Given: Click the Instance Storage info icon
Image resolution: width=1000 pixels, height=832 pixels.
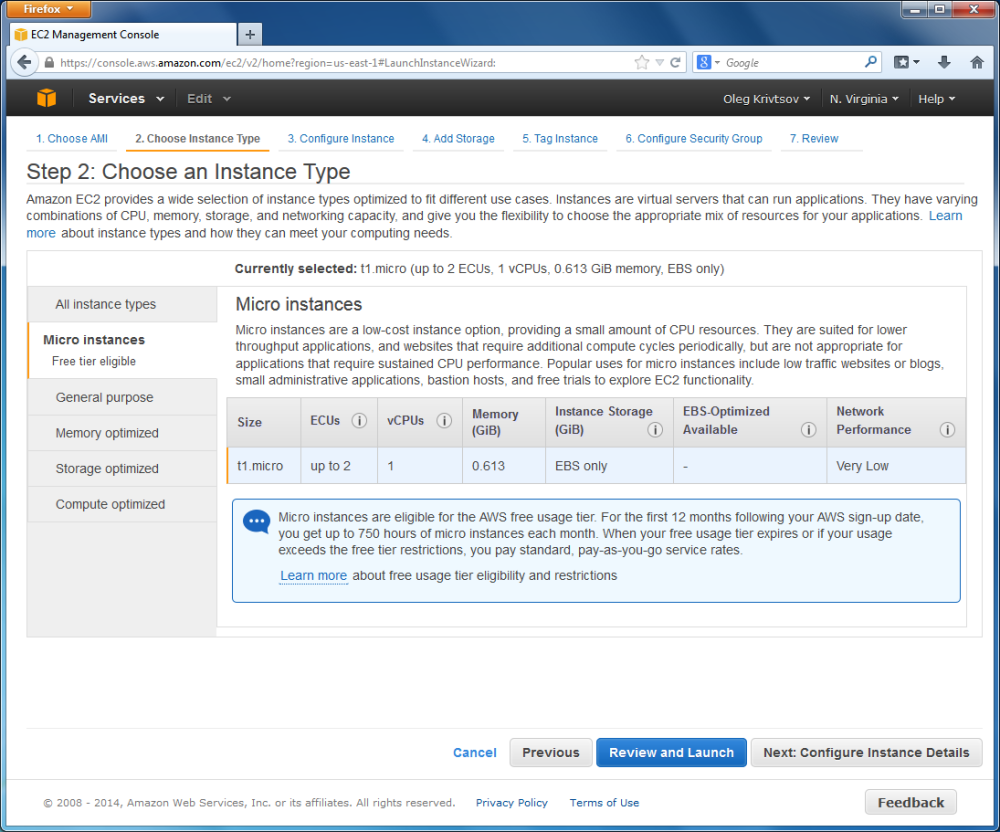Looking at the screenshot, I should coord(655,430).
